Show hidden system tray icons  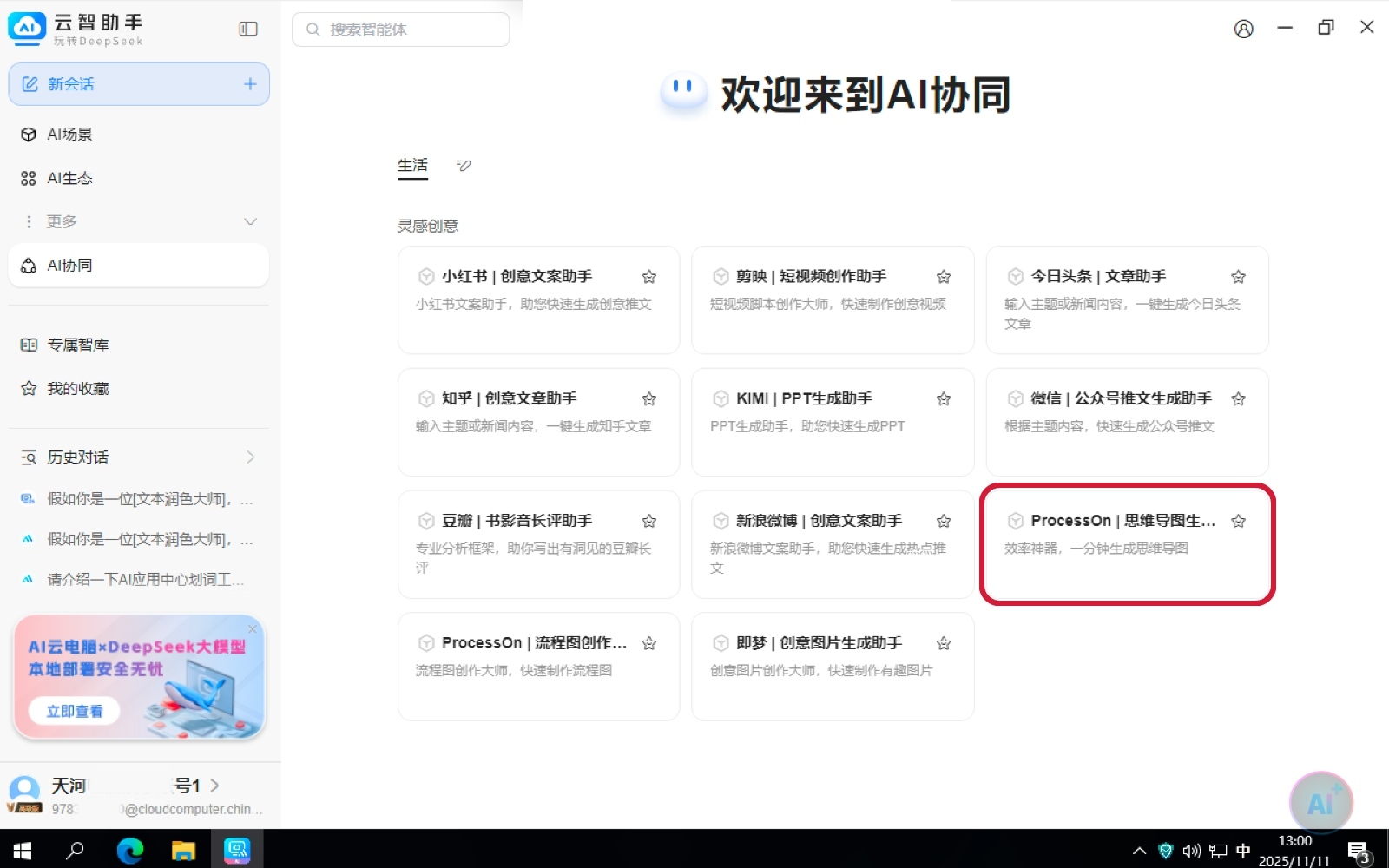tap(1139, 851)
